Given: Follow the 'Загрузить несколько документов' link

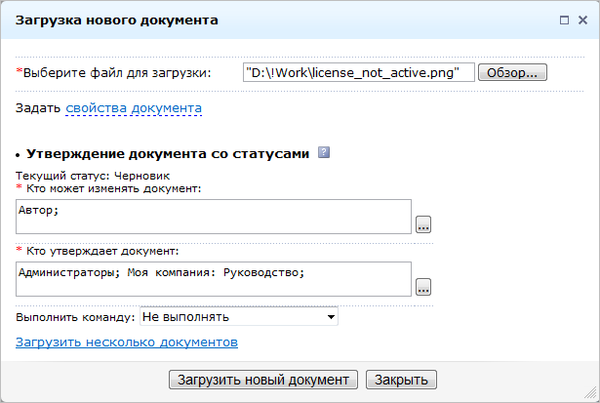Looking at the screenshot, I should [126, 342].
